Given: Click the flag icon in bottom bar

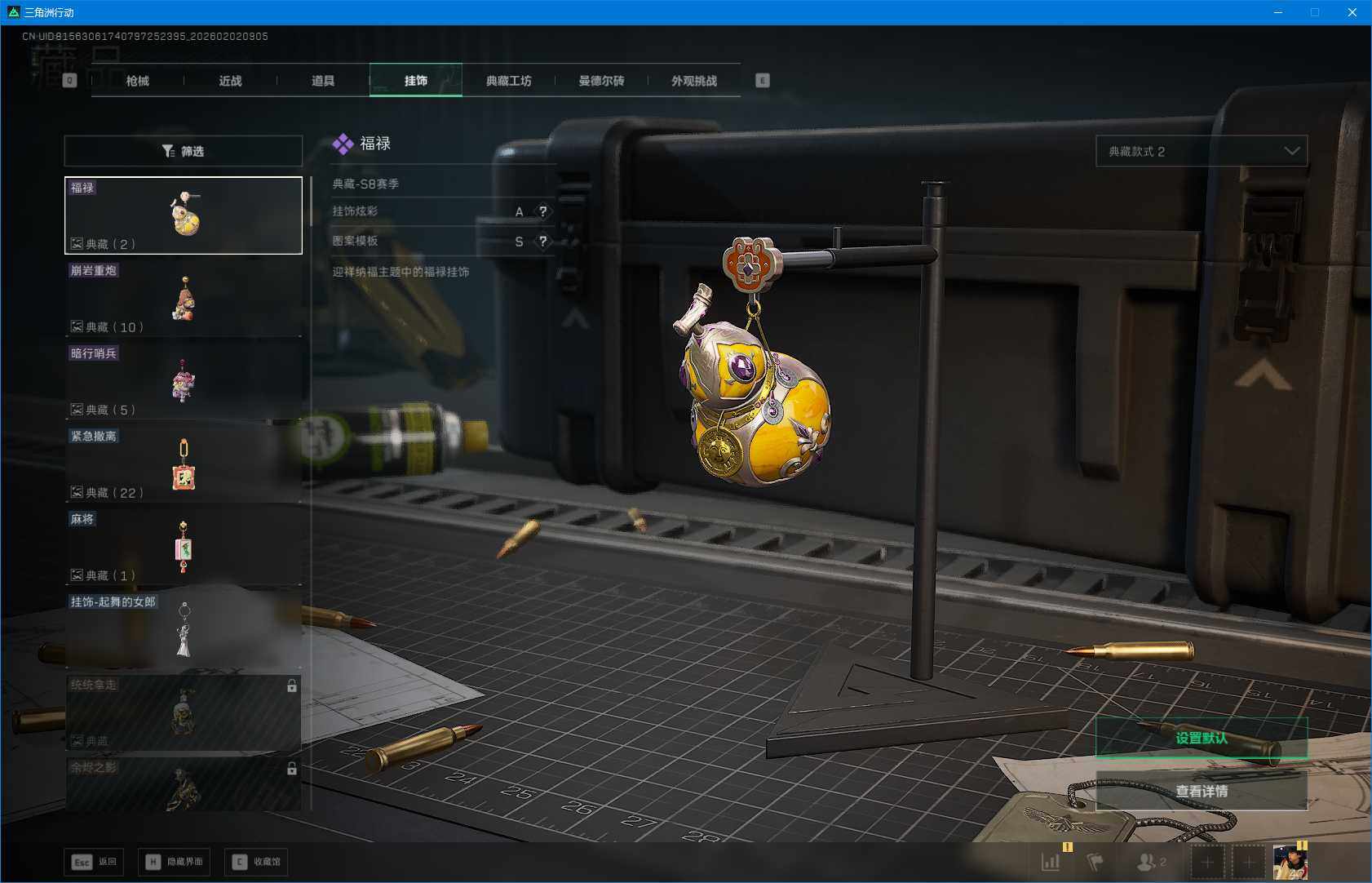Looking at the screenshot, I should click(x=1095, y=861).
